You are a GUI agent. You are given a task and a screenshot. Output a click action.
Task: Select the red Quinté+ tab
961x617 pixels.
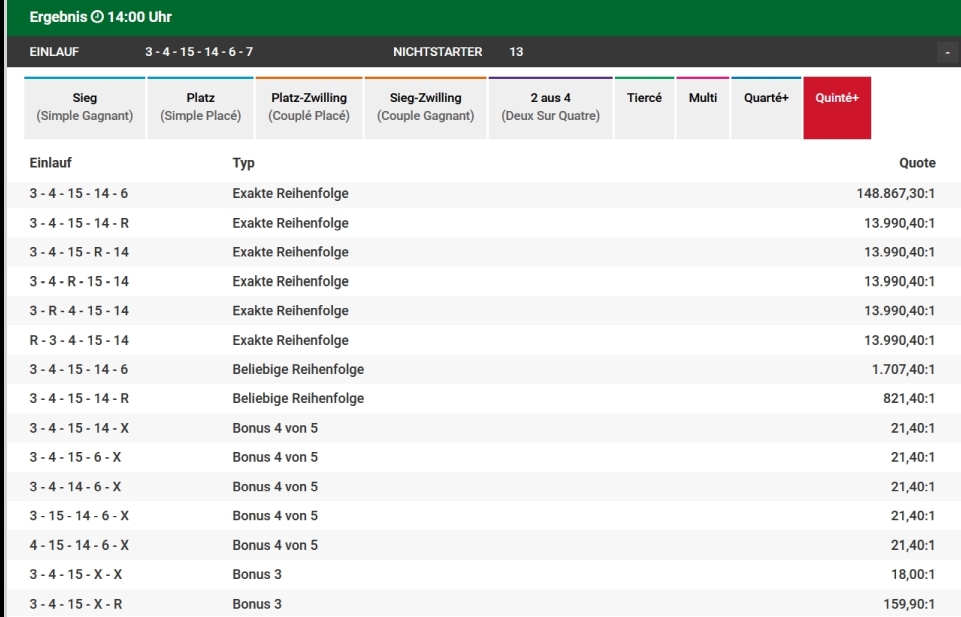click(837, 108)
